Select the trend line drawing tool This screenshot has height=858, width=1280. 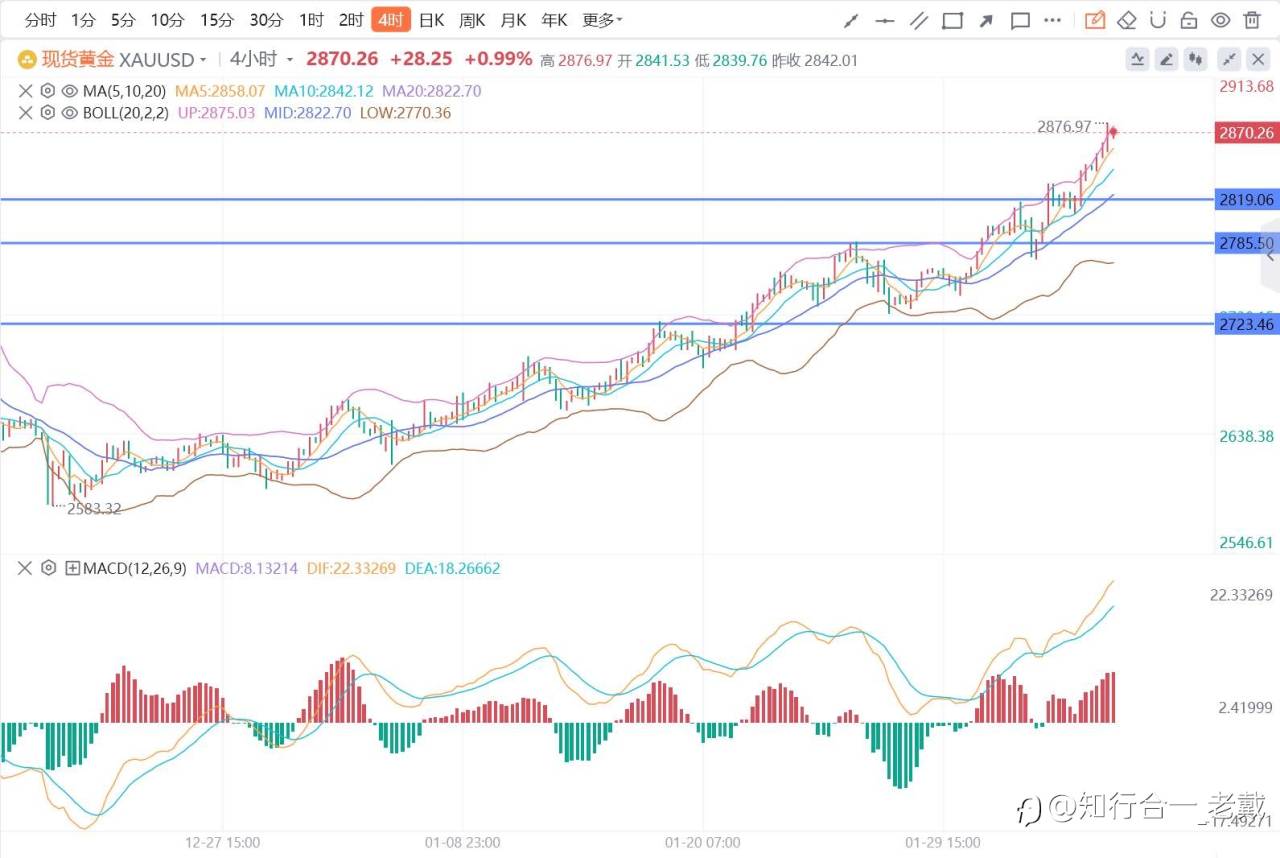(x=851, y=20)
